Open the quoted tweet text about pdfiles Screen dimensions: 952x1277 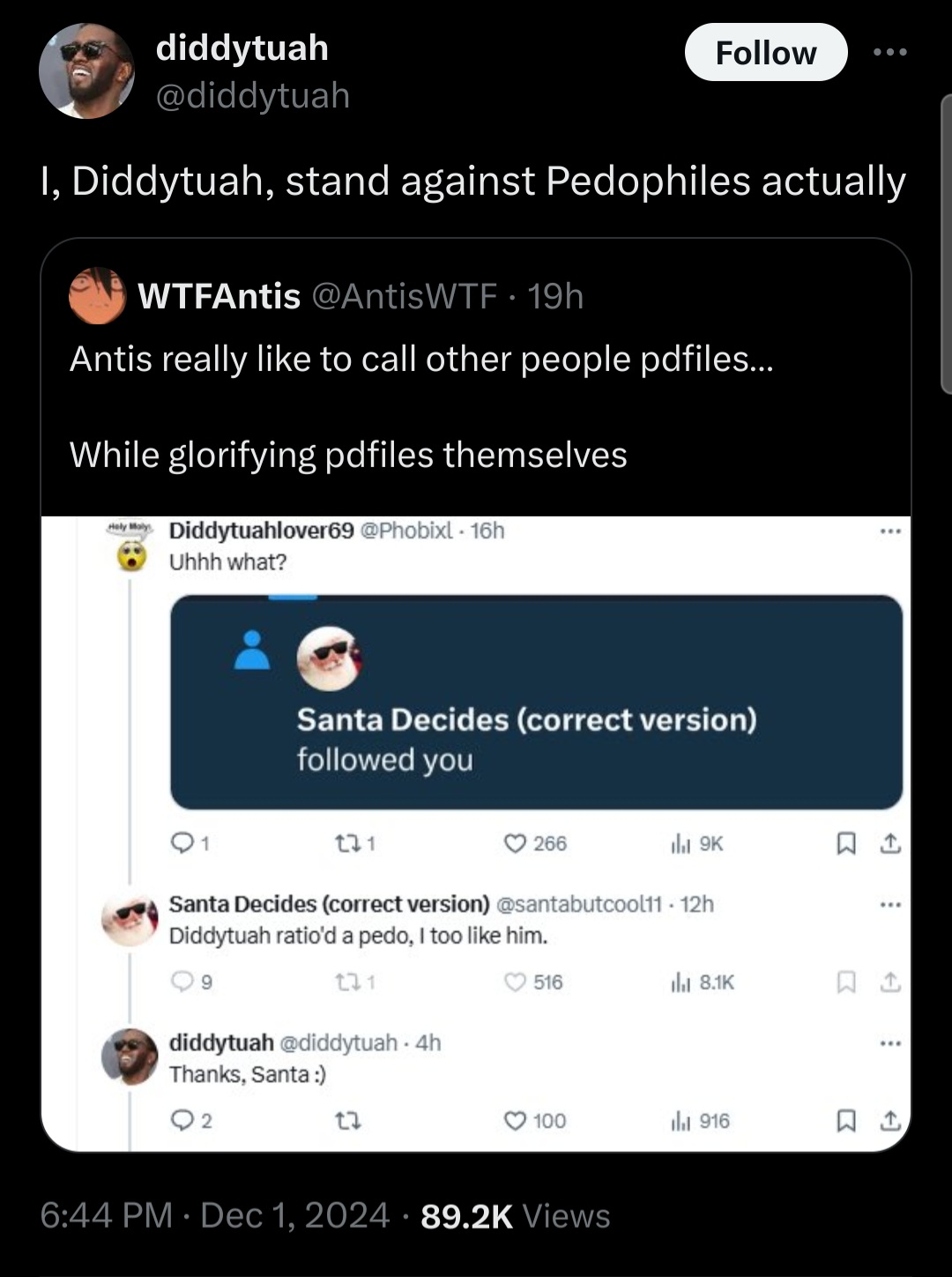421,406
